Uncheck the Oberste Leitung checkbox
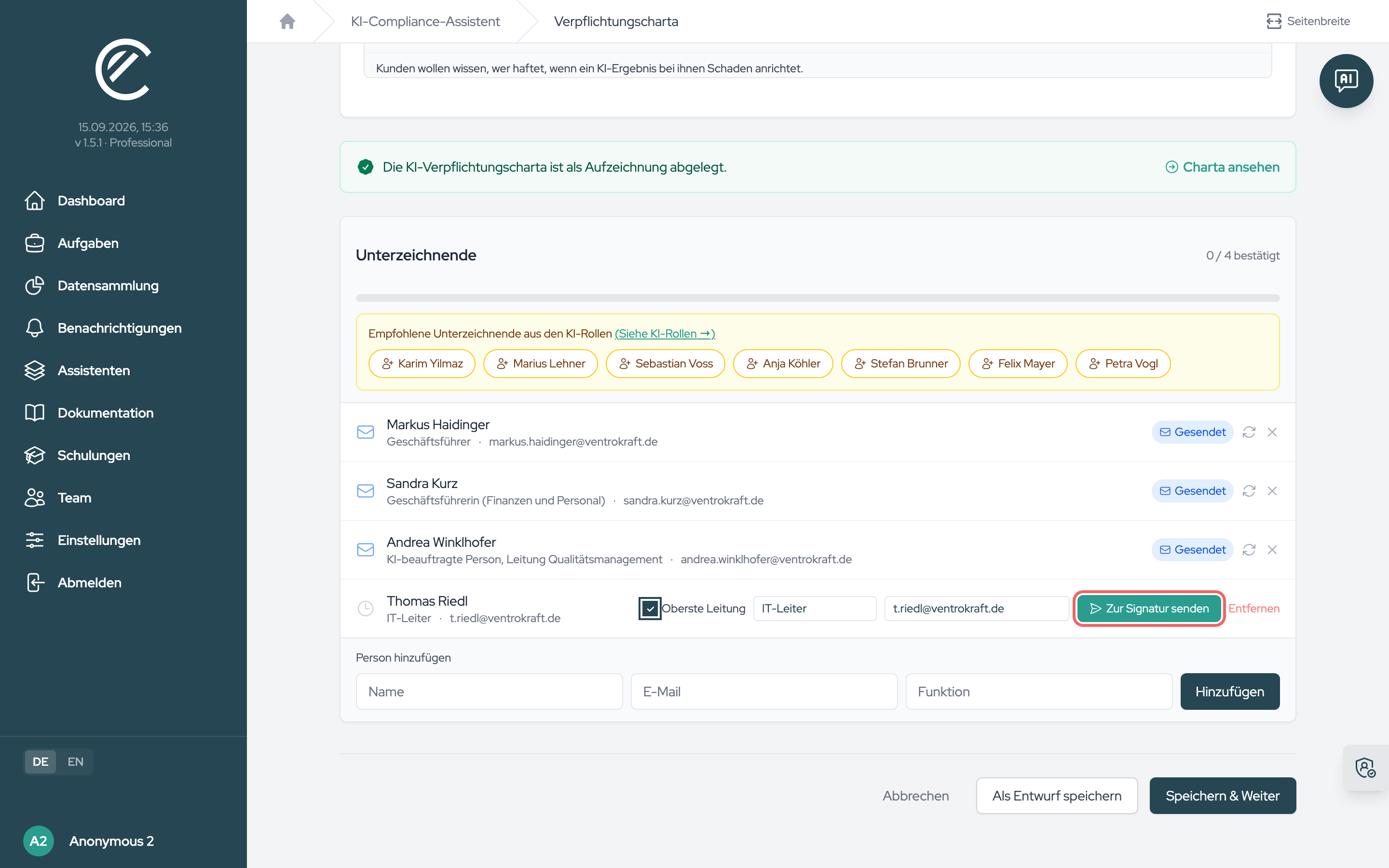This screenshot has width=1389, height=868. (650, 609)
